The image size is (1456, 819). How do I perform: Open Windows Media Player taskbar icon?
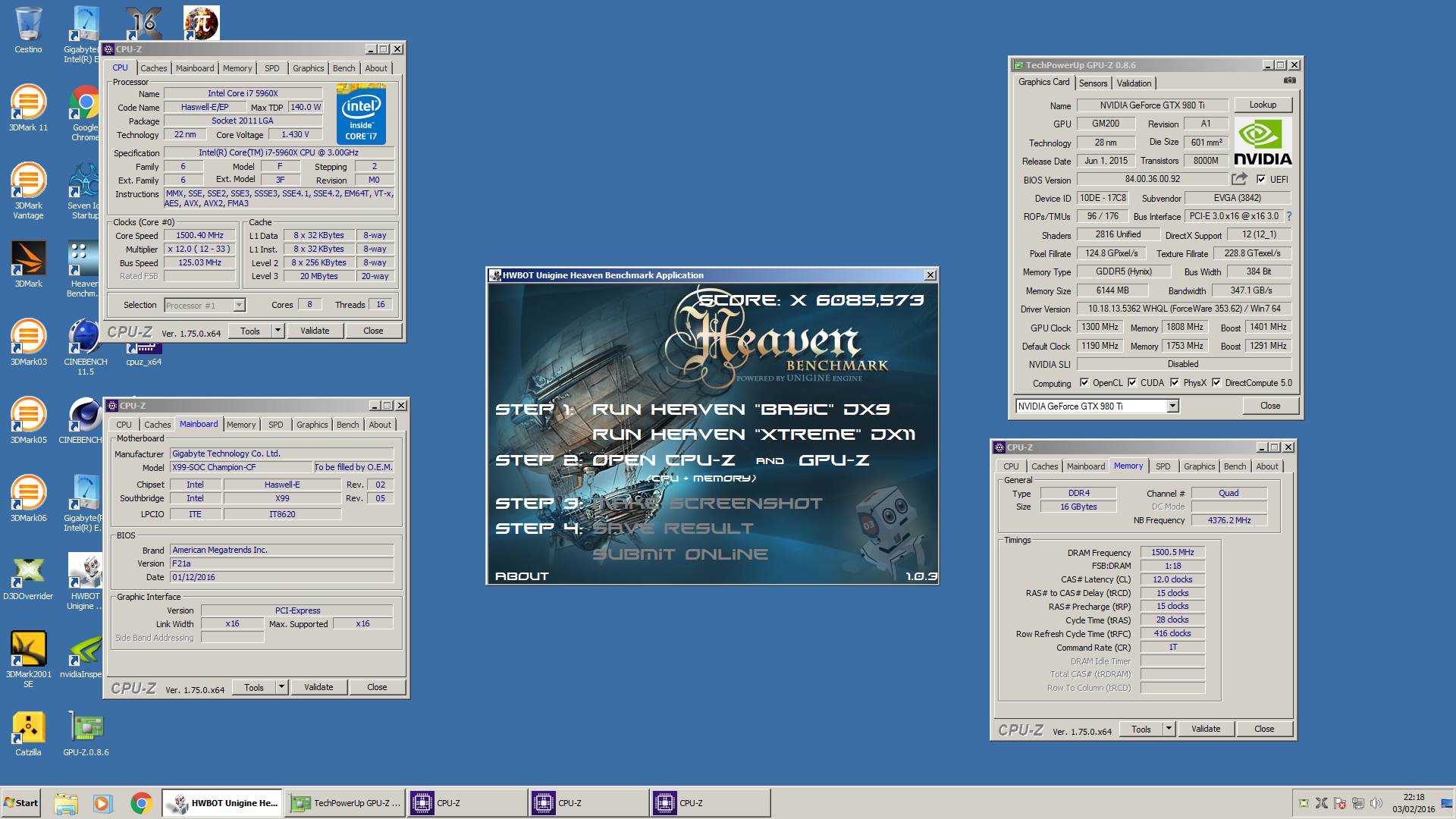tap(103, 803)
